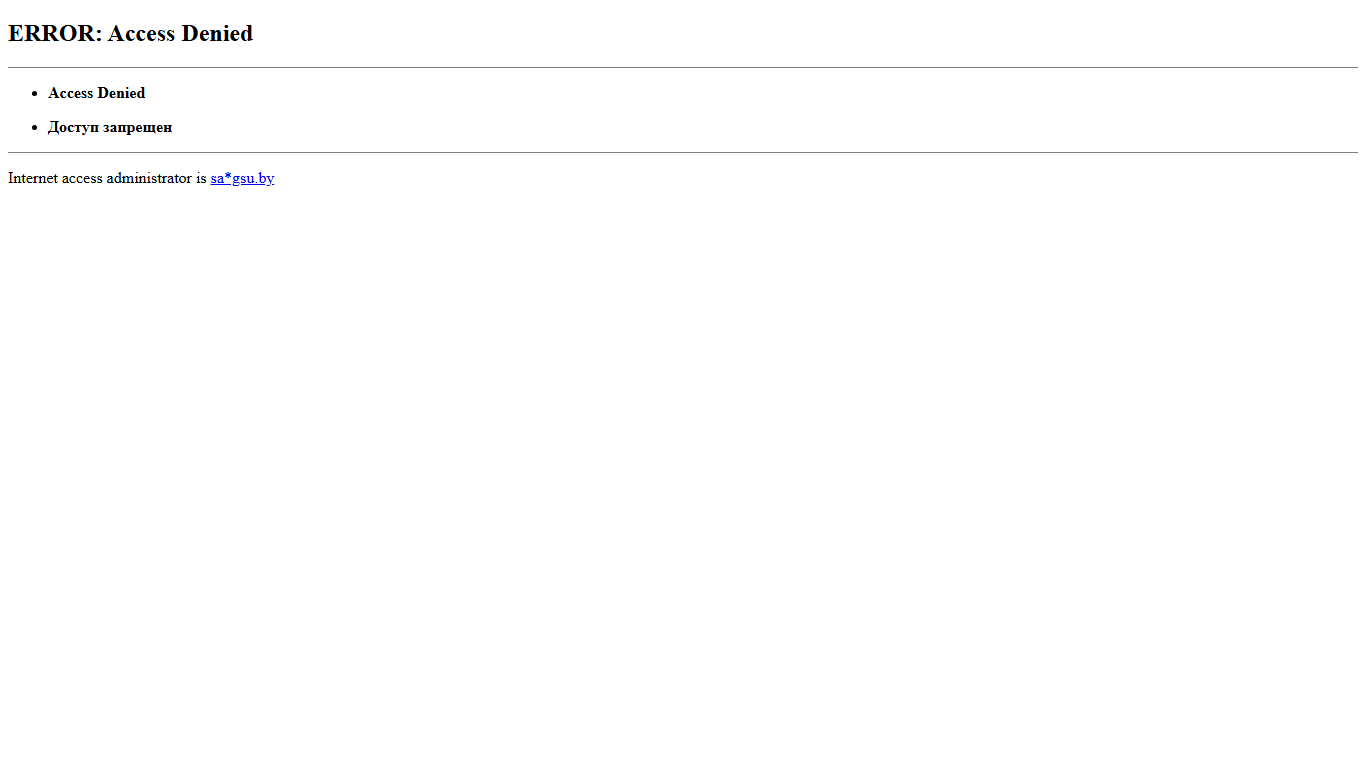Click the bullet marker before 'Доступ запрещен'
This screenshot has height=768, width=1366.
point(35,128)
